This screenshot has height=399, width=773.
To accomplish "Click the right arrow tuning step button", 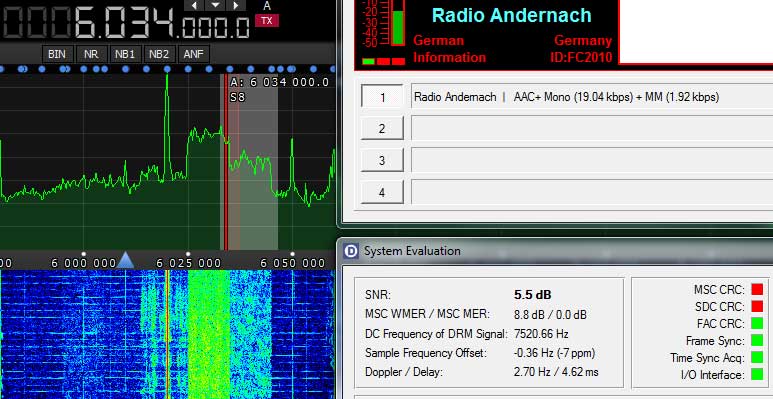I will point(236,5).
